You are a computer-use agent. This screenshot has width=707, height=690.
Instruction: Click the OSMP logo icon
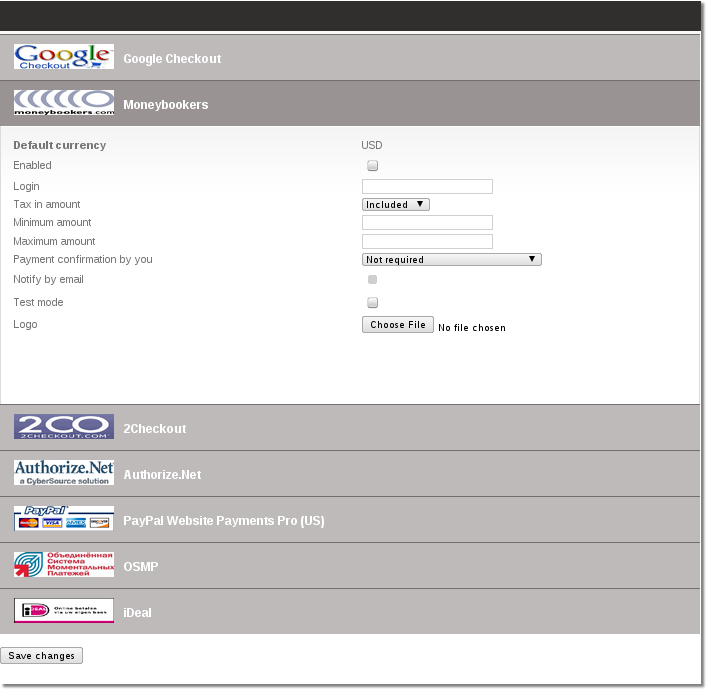[x=64, y=565]
